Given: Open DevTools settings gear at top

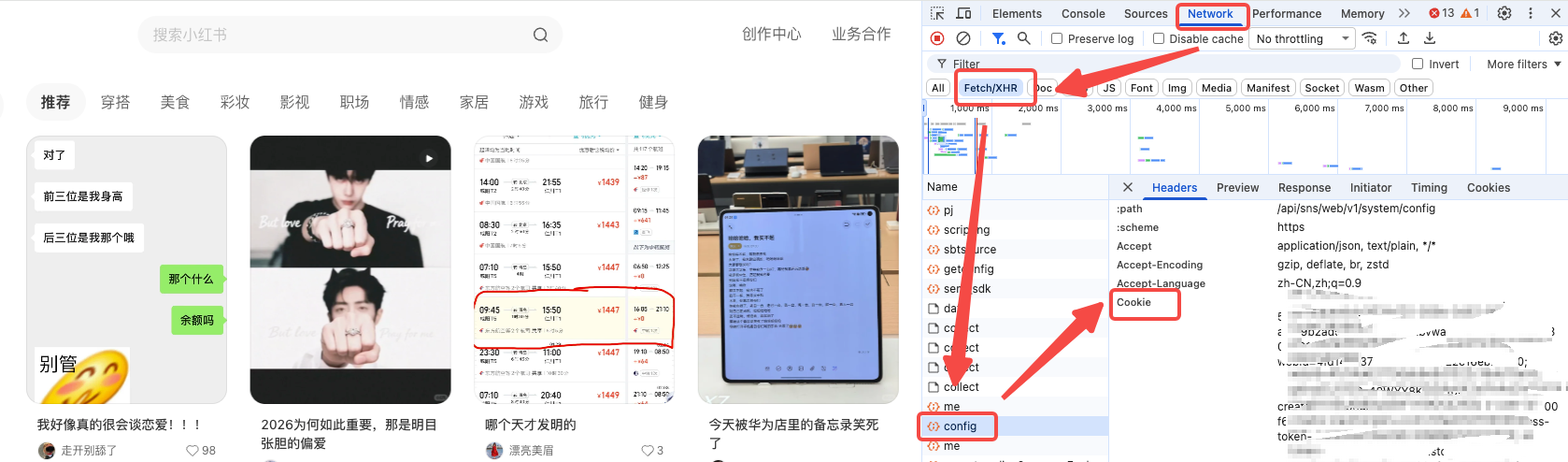Looking at the screenshot, I should coord(1504,13).
